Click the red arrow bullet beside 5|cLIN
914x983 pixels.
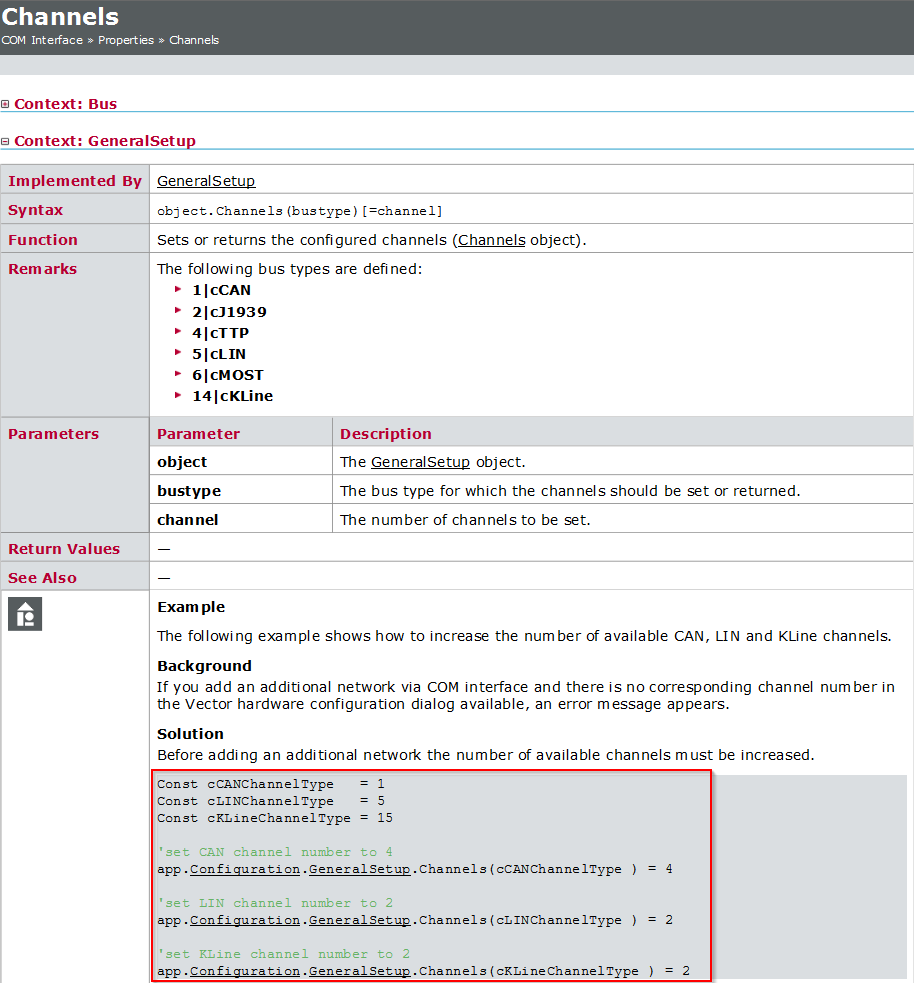click(x=178, y=354)
